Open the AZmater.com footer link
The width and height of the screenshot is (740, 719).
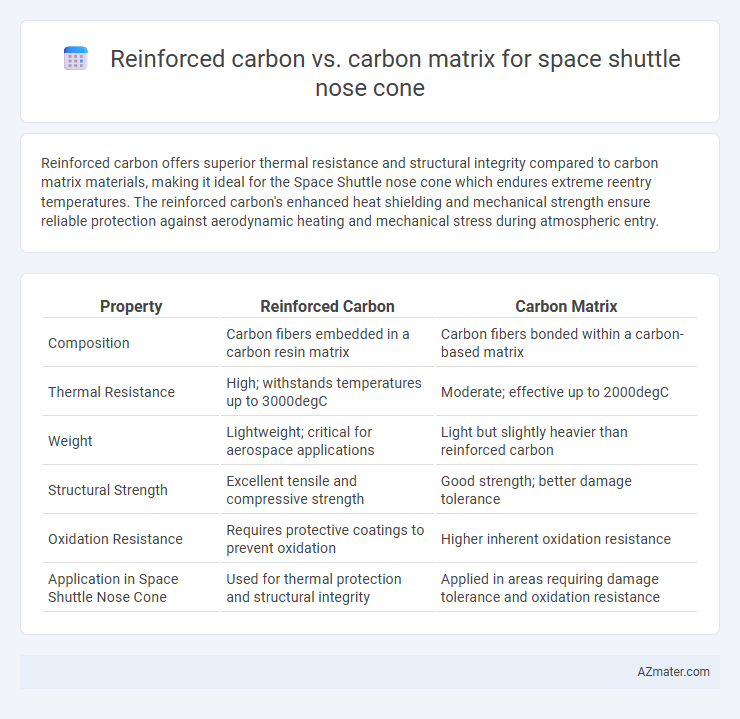(673, 672)
